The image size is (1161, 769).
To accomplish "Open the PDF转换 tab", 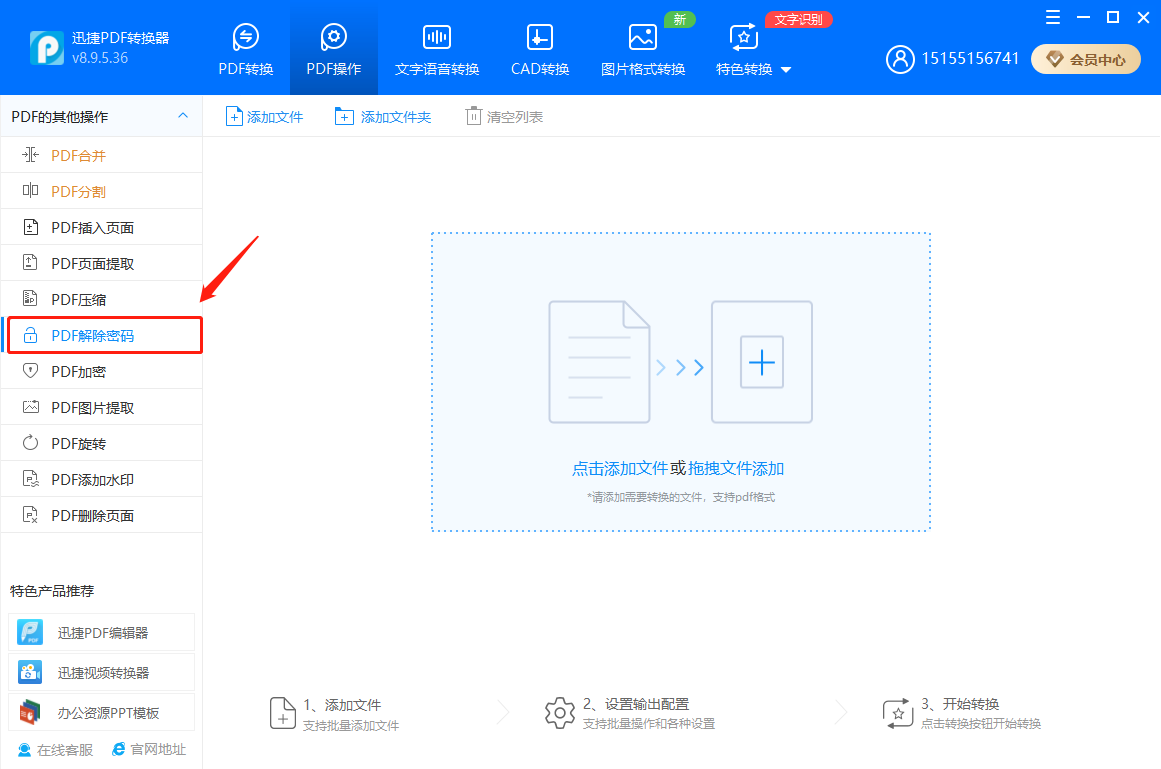I will click(246, 50).
